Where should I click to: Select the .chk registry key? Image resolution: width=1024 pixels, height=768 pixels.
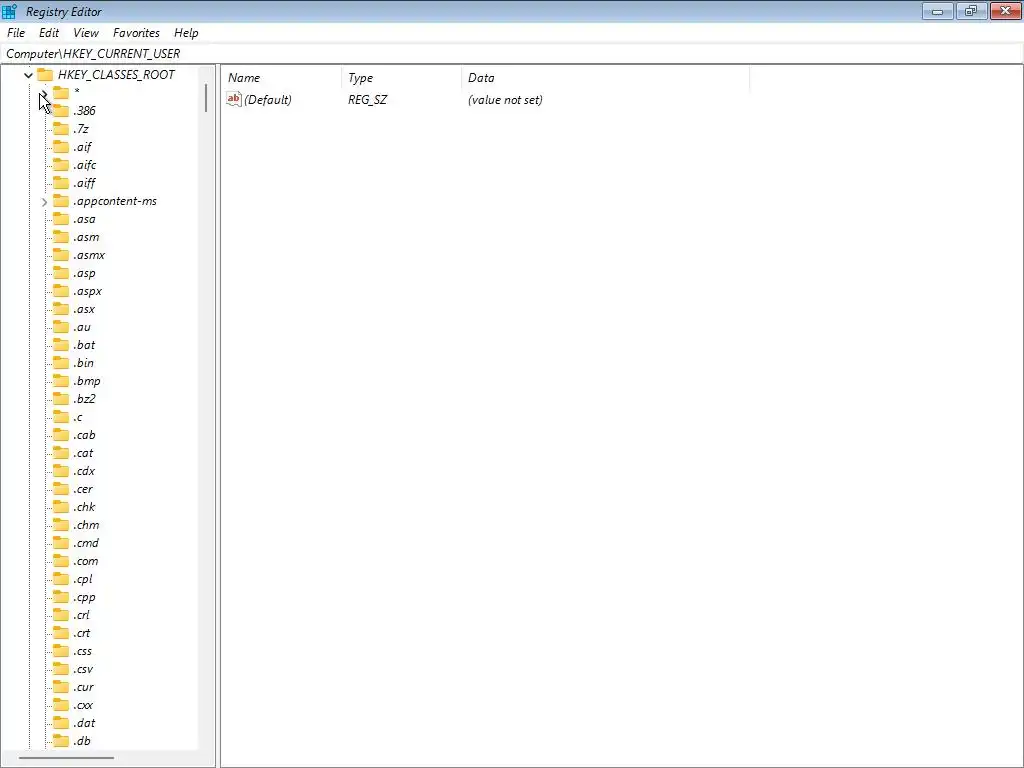(x=84, y=507)
